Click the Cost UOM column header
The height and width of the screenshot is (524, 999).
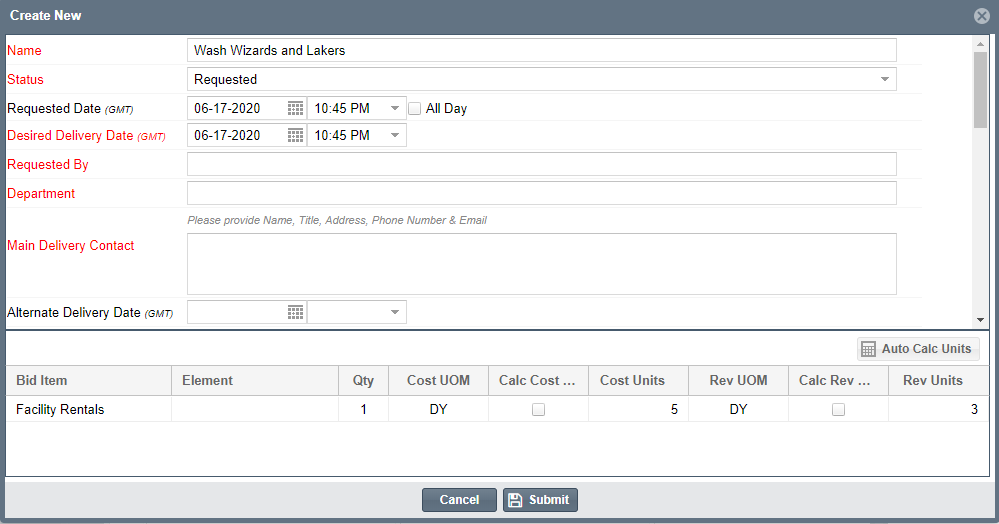pos(438,381)
